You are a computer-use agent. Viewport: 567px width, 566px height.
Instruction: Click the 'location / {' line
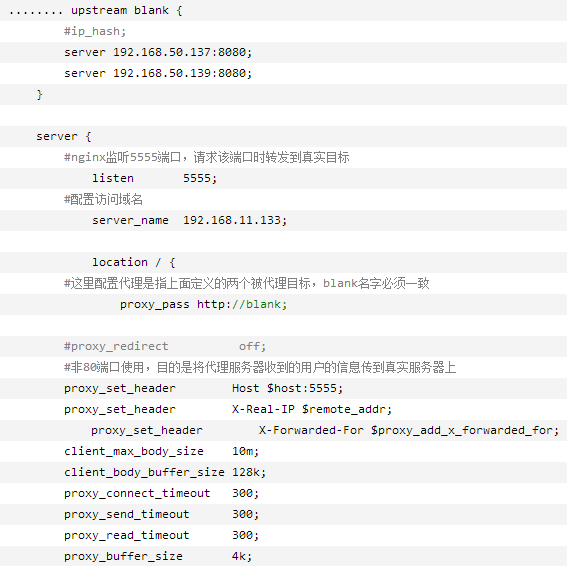tap(134, 262)
